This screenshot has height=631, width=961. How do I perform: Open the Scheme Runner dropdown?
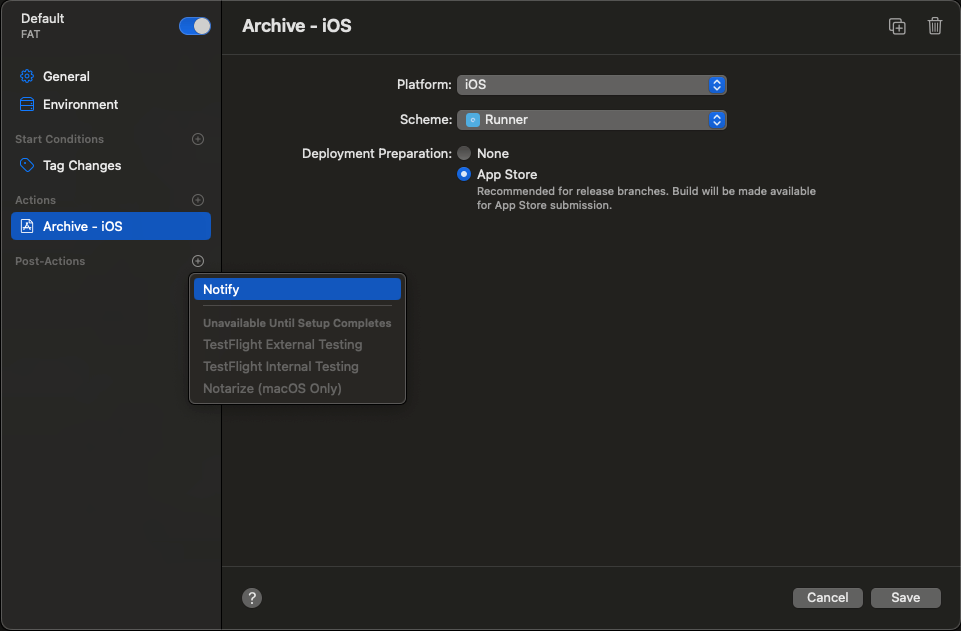[x=591, y=119]
